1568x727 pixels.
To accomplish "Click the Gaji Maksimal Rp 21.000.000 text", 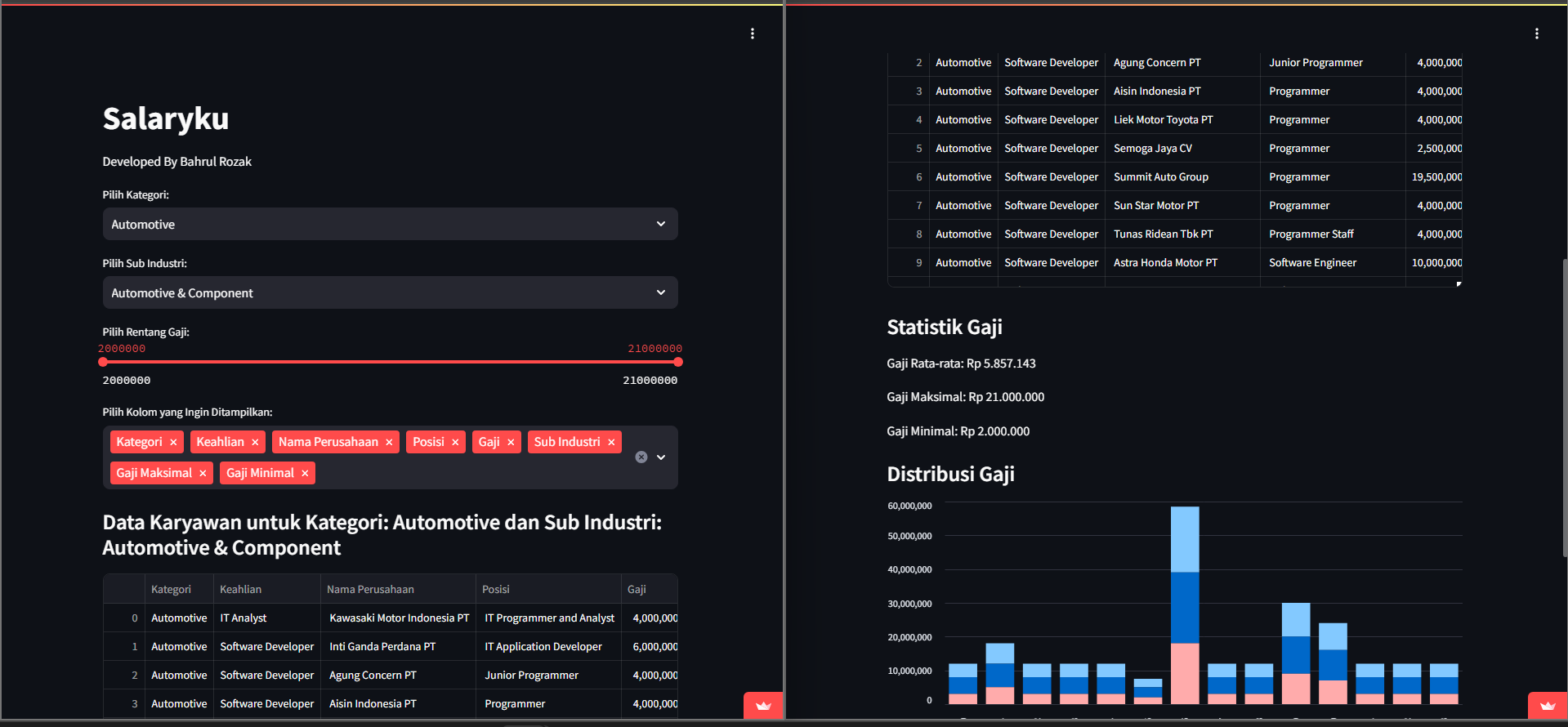I will pyautogui.click(x=966, y=397).
